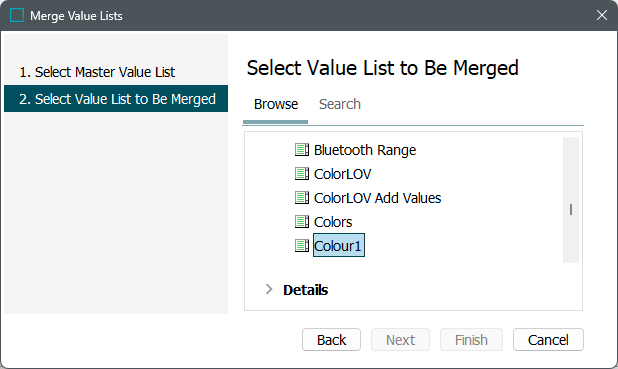Click the Colour1 value list icon
This screenshot has width=618, height=369.
[302, 246]
